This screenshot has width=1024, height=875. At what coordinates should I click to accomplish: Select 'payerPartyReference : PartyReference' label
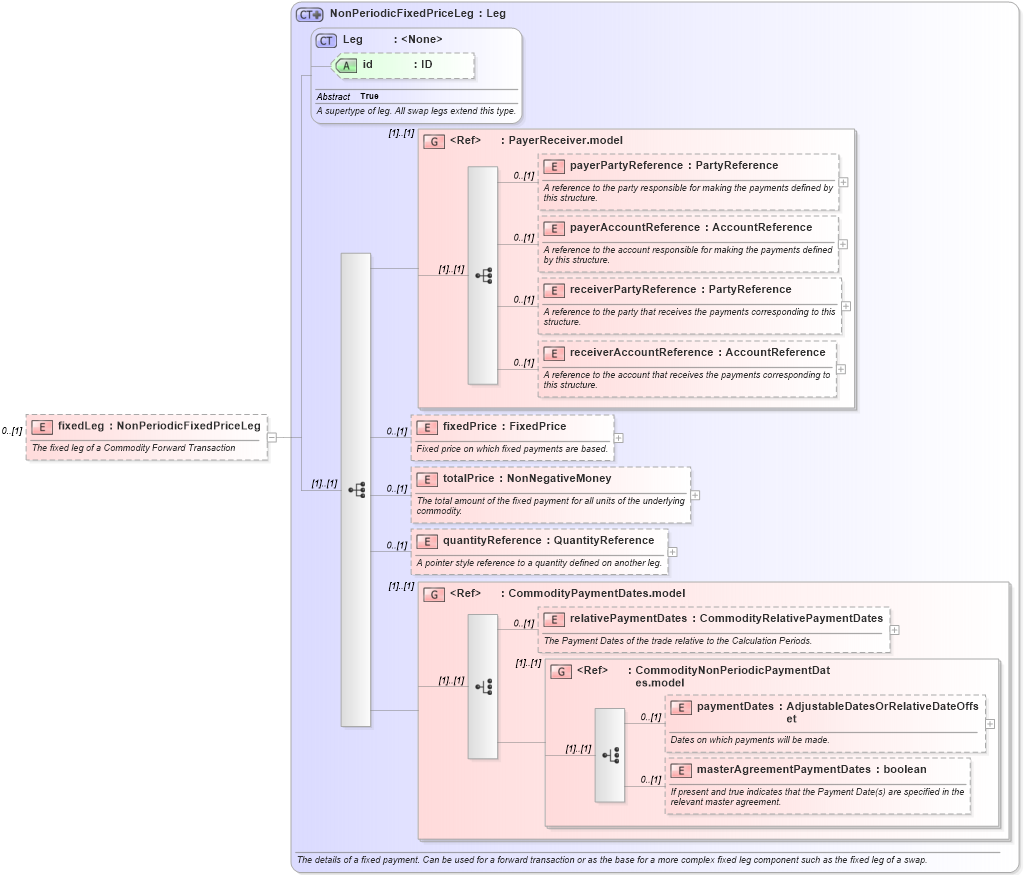[674, 165]
